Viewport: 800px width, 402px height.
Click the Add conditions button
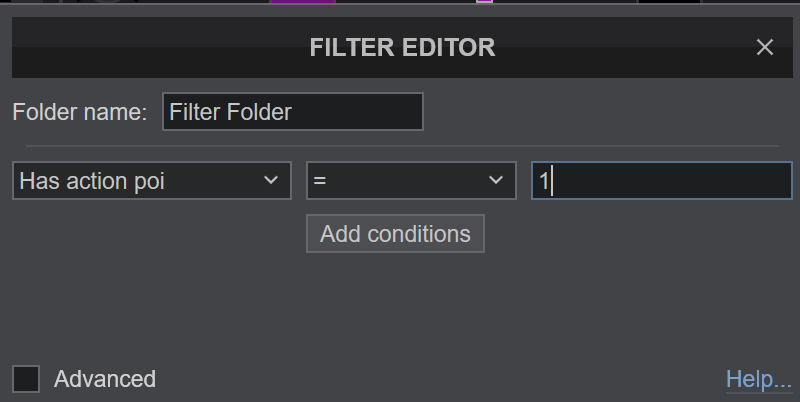[395, 234]
